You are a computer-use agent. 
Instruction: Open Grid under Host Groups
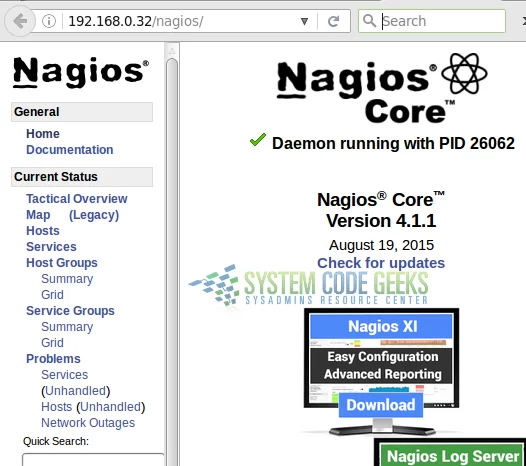52,295
